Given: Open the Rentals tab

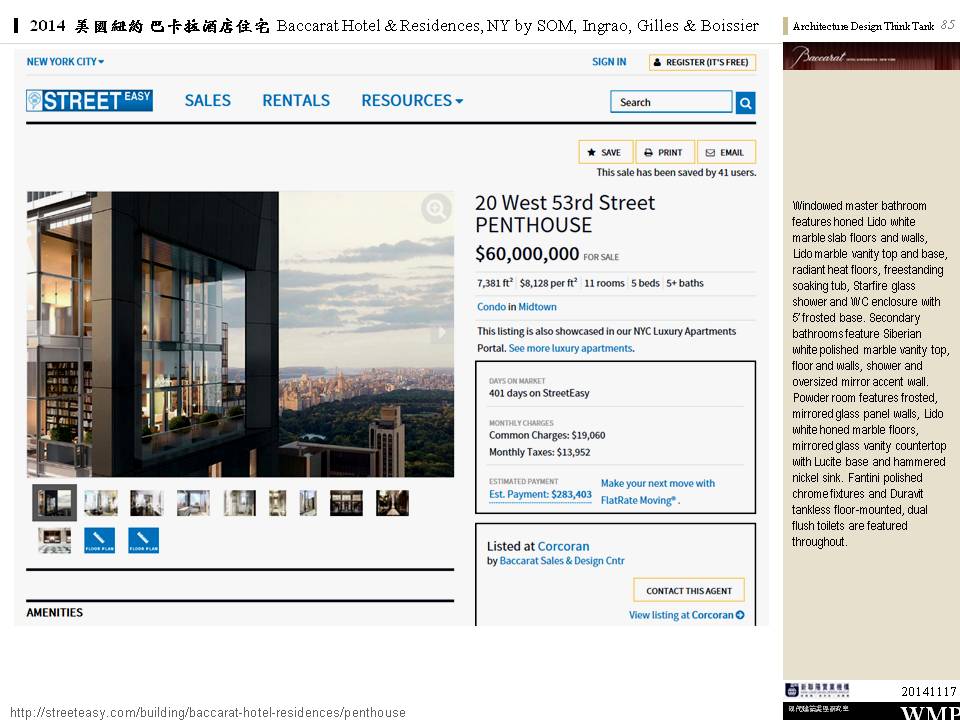Looking at the screenshot, I should 296,100.
